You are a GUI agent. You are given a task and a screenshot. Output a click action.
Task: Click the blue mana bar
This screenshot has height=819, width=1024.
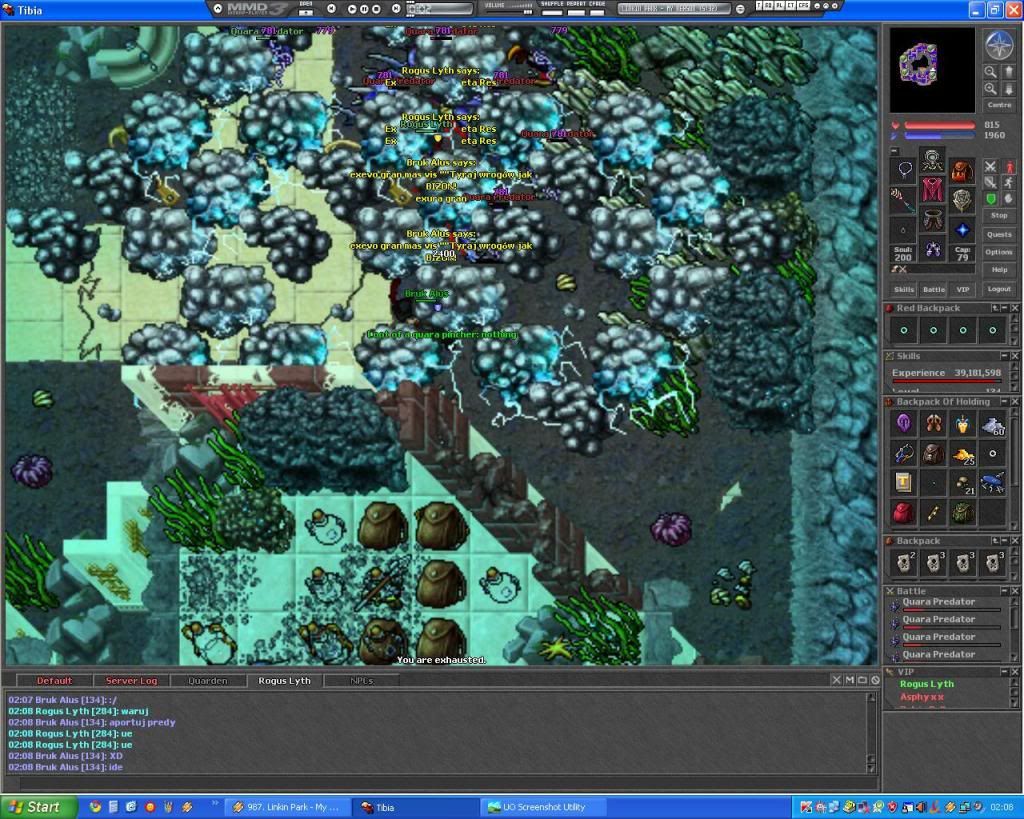pyautogui.click(x=939, y=135)
